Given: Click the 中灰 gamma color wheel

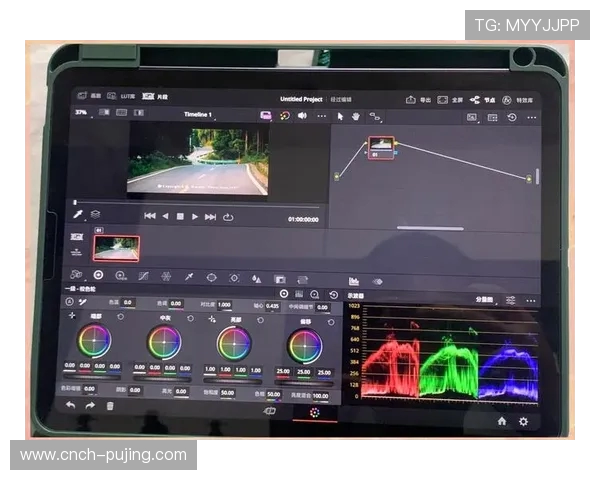Looking at the screenshot, I should [164, 343].
